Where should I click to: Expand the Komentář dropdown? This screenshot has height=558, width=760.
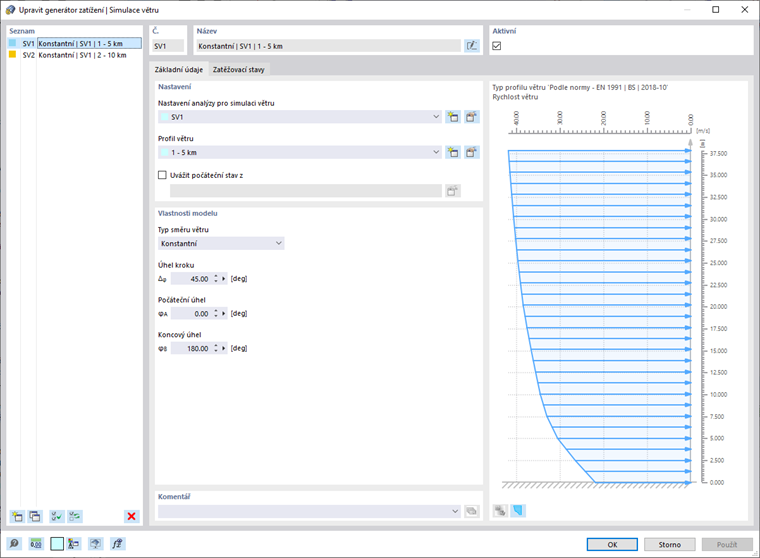click(x=455, y=511)
